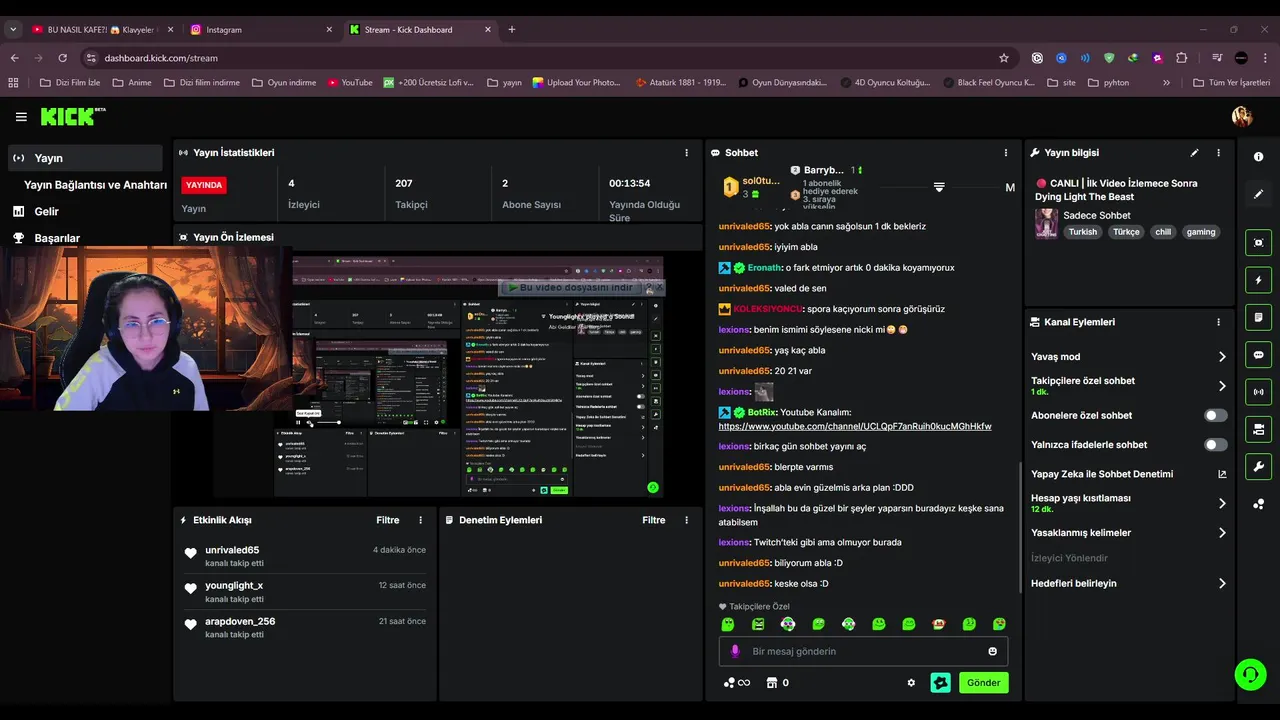Open the YouTube bookmark in bookmarks bar
This screenshot has width=1280, height=720.
(x=350, y=83)
